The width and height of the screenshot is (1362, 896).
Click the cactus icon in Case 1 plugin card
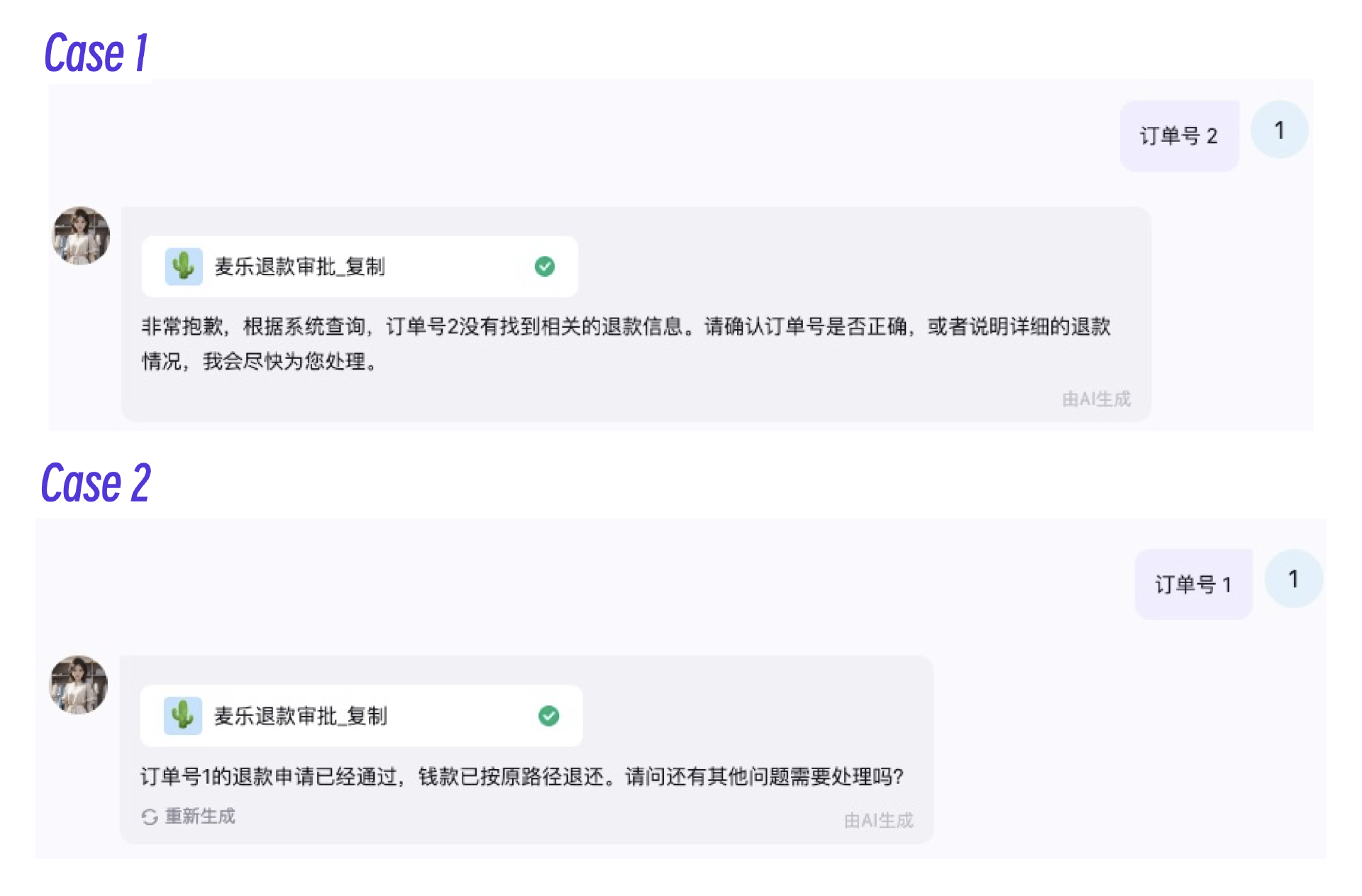click(184, 267)
